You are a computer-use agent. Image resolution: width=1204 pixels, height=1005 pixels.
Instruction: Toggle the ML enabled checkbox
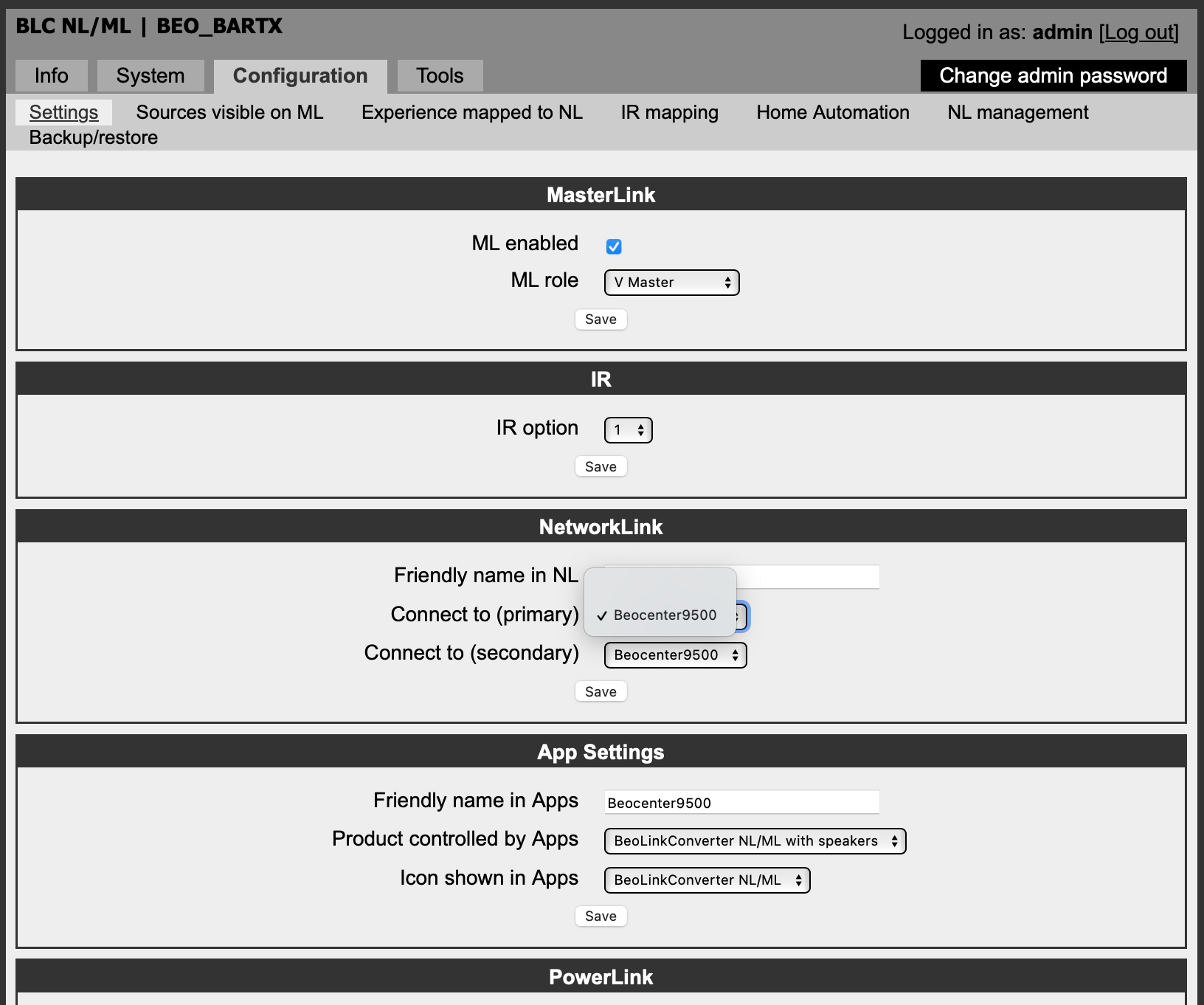(614, 246)
